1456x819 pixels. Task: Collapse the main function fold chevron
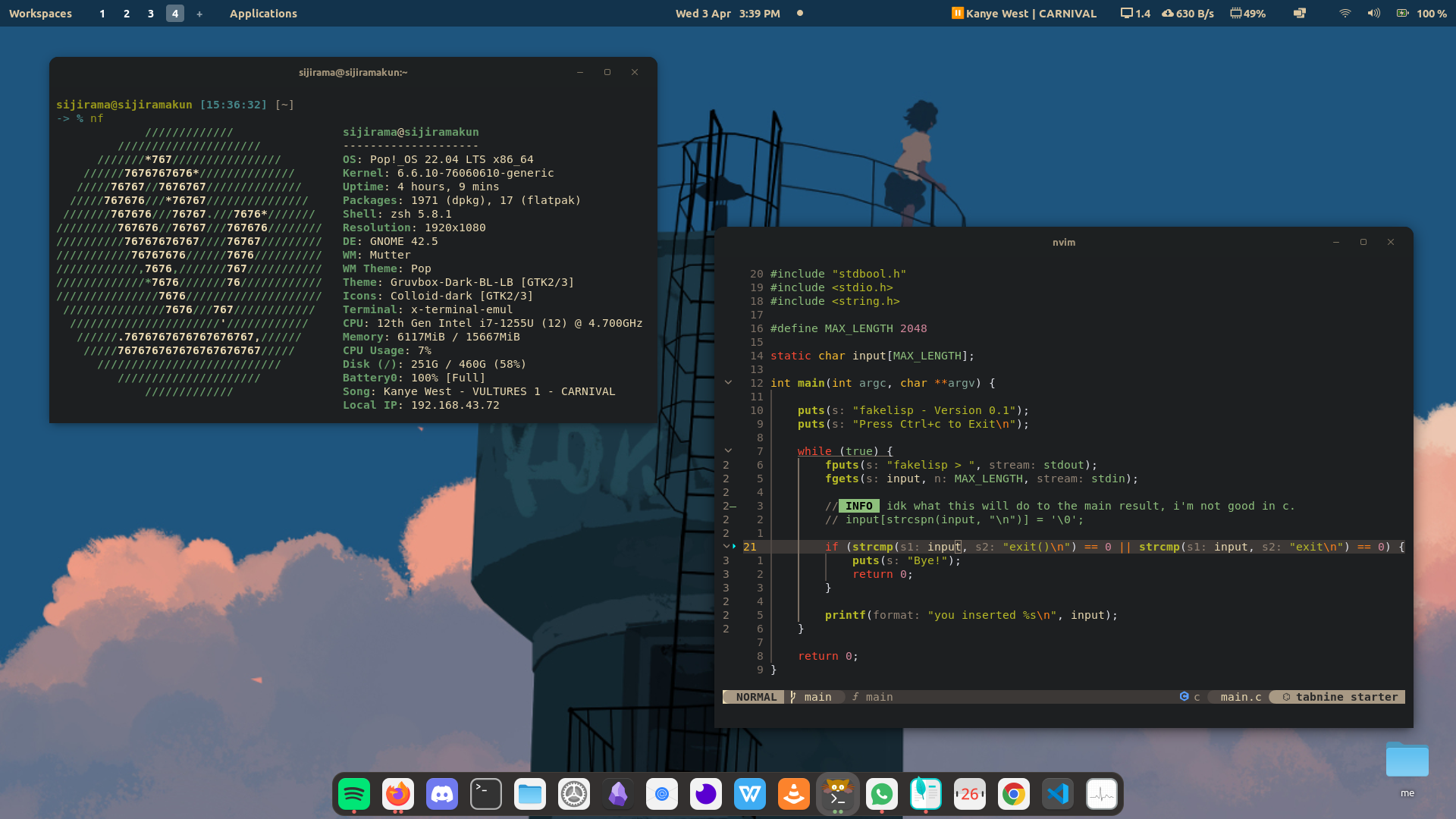click(728, 383)
